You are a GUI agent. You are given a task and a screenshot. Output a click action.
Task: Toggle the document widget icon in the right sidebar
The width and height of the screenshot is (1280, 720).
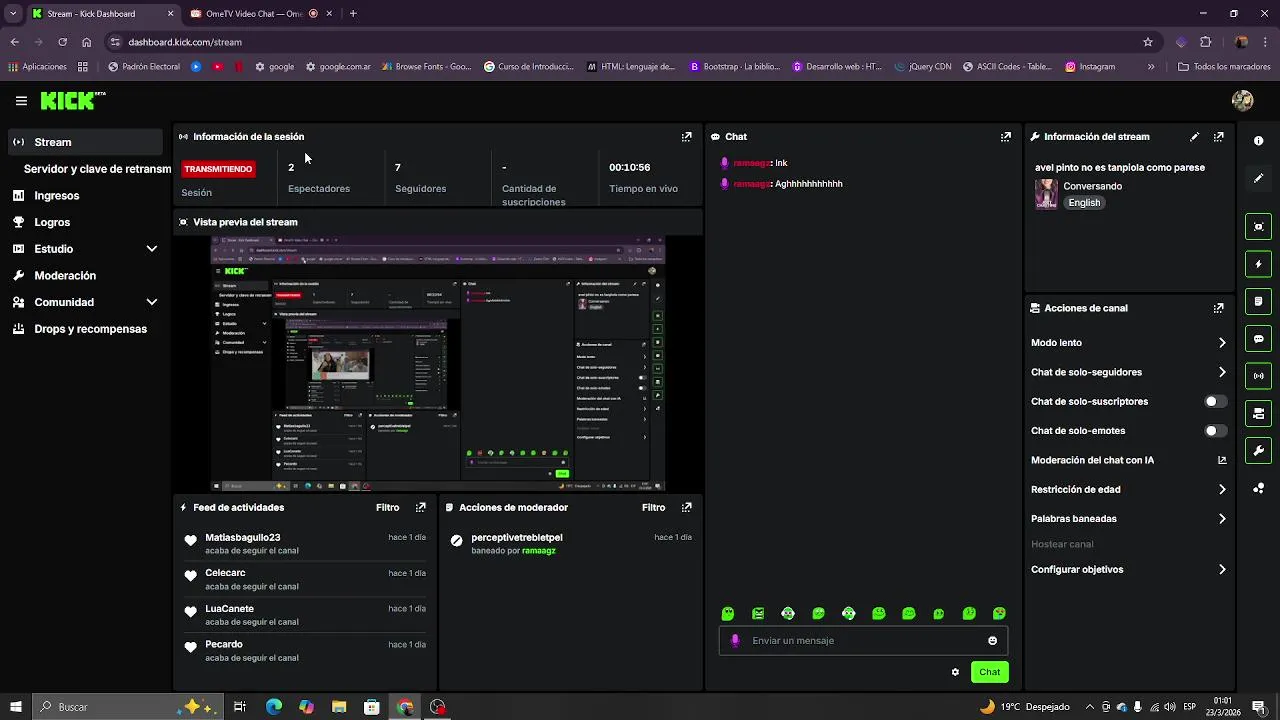(x=1258, y=301)
